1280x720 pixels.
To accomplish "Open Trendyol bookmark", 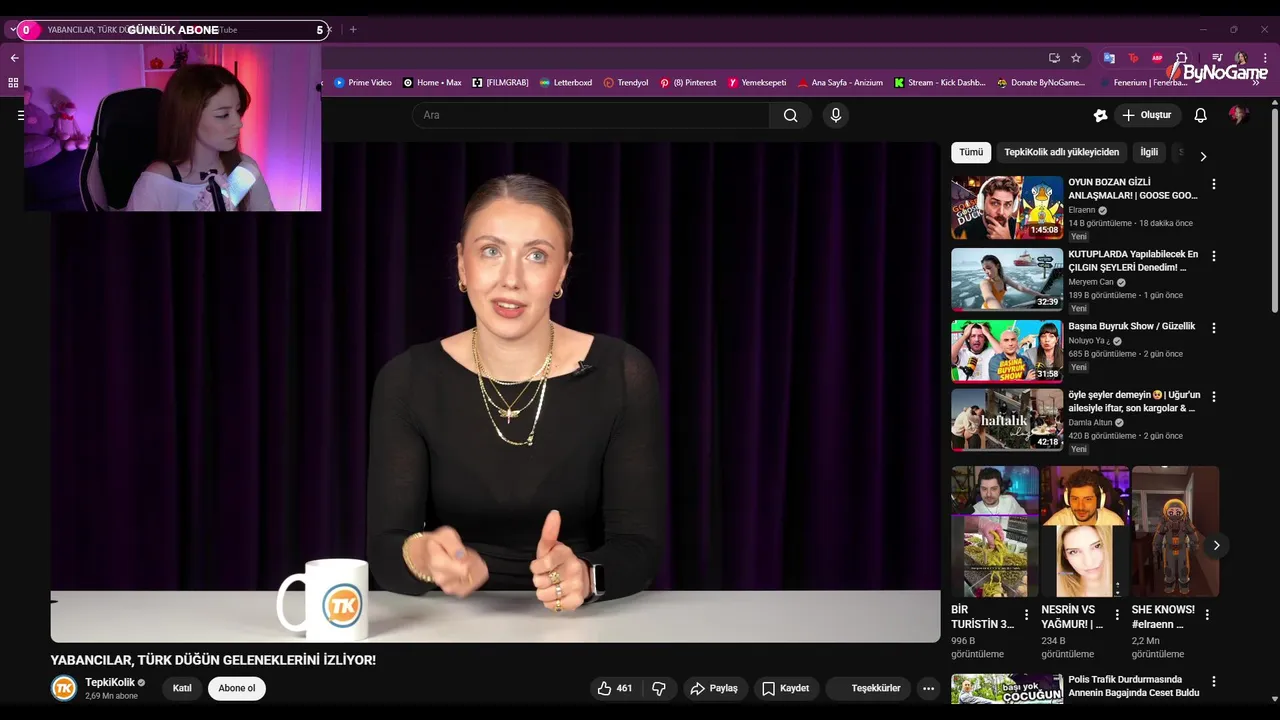I will (626, 82).
